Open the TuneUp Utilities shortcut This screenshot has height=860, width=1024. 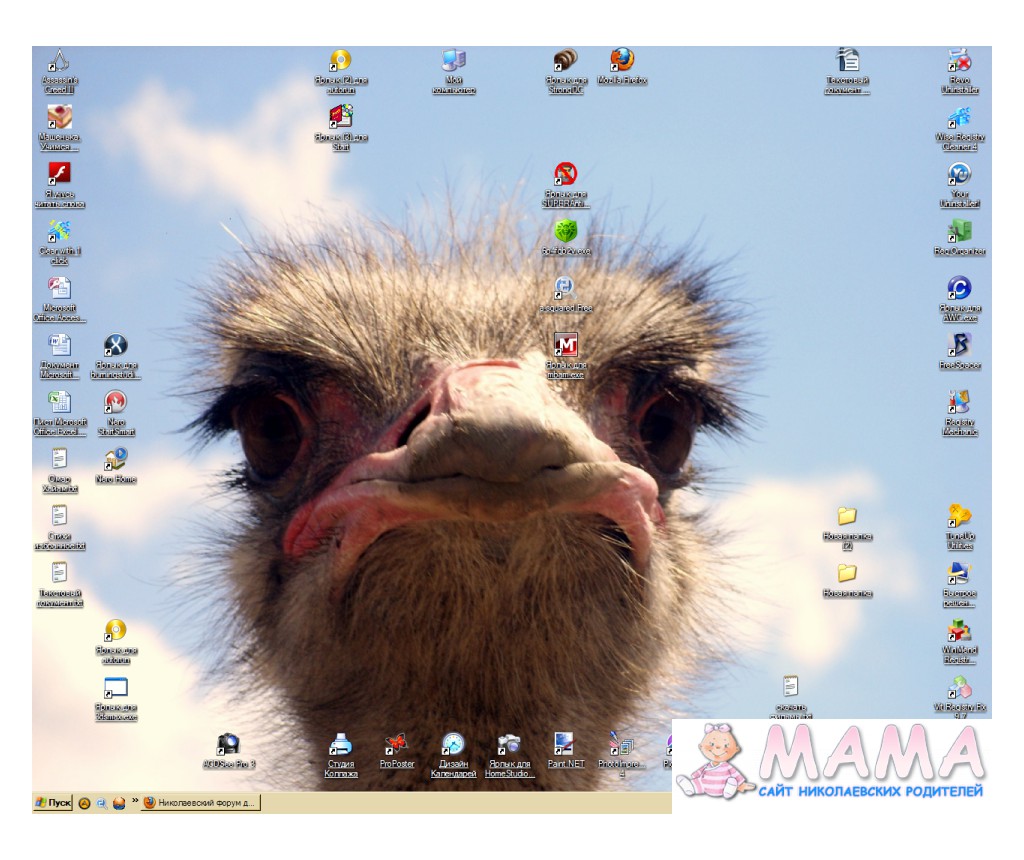959,517
